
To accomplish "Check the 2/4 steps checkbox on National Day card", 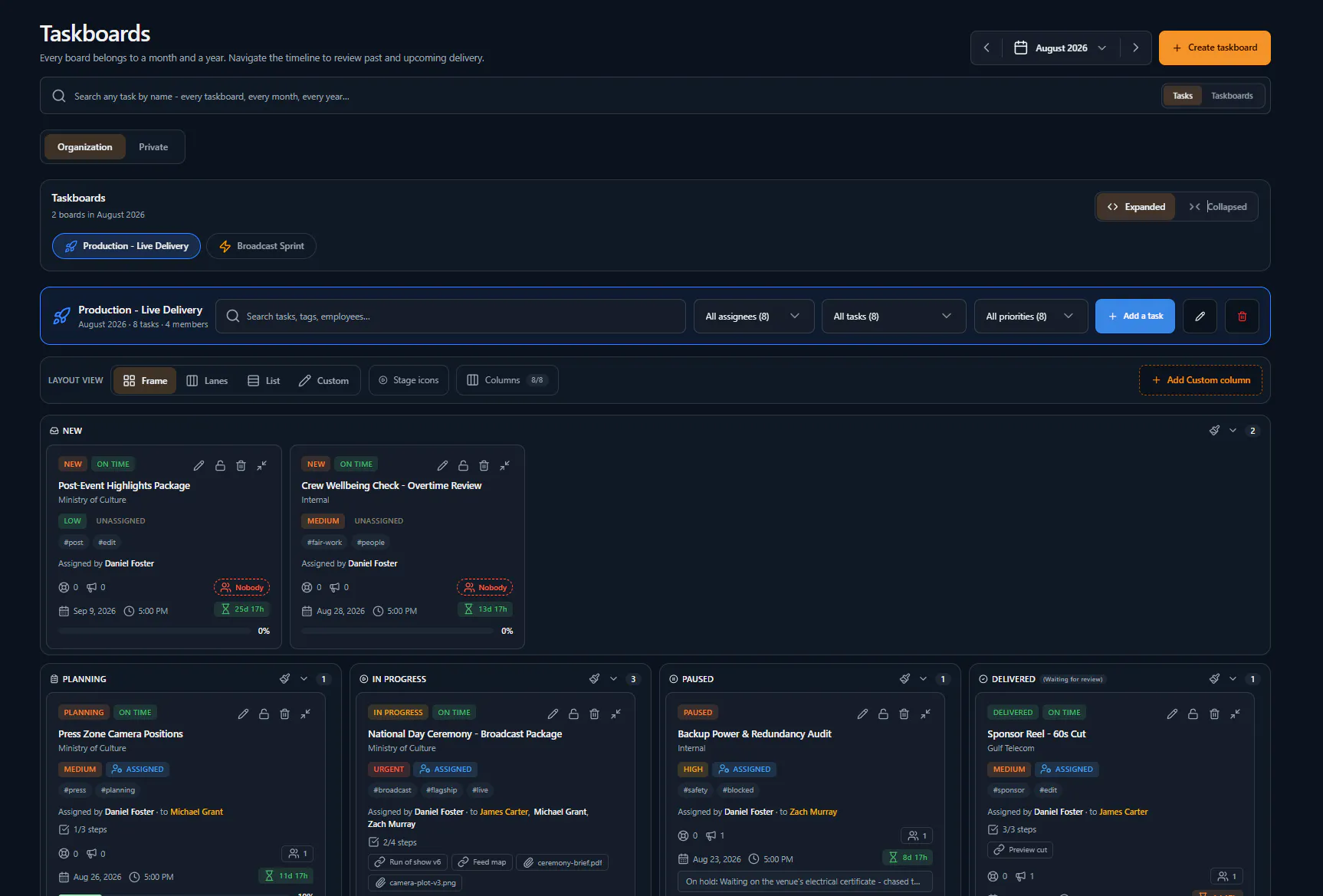I will point(374,842).
